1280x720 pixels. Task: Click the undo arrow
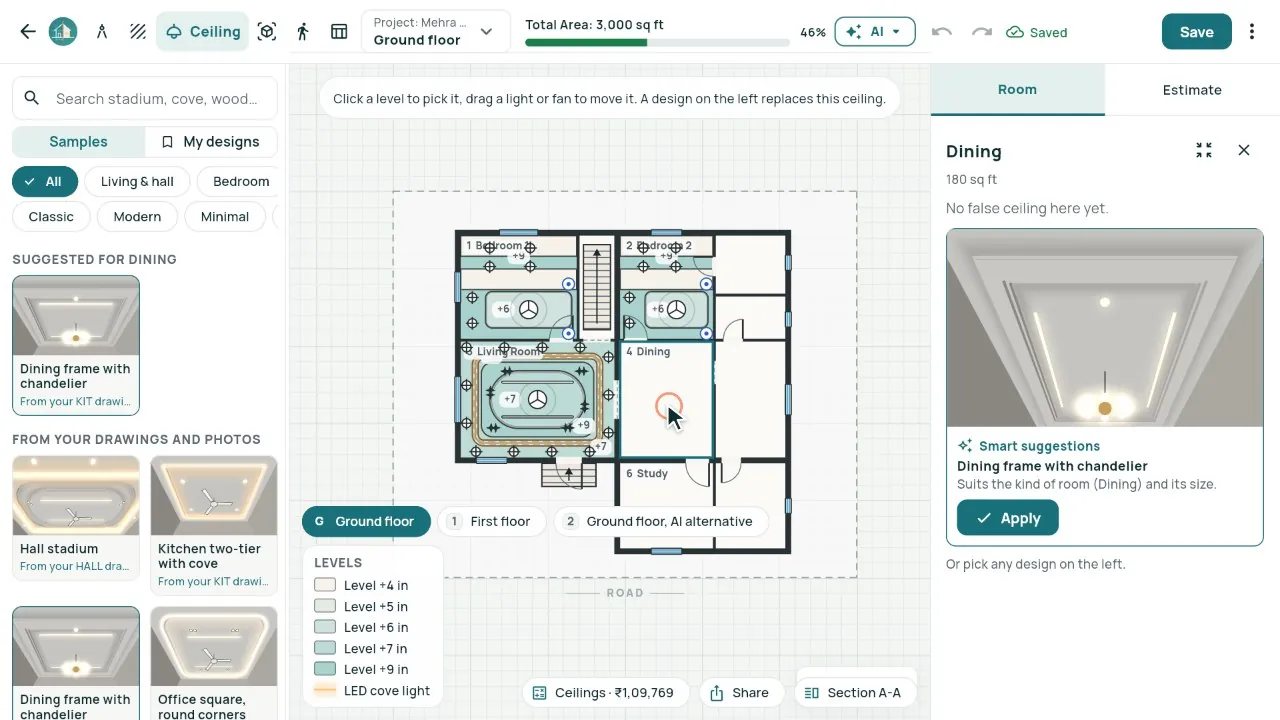tap(941, 32)
